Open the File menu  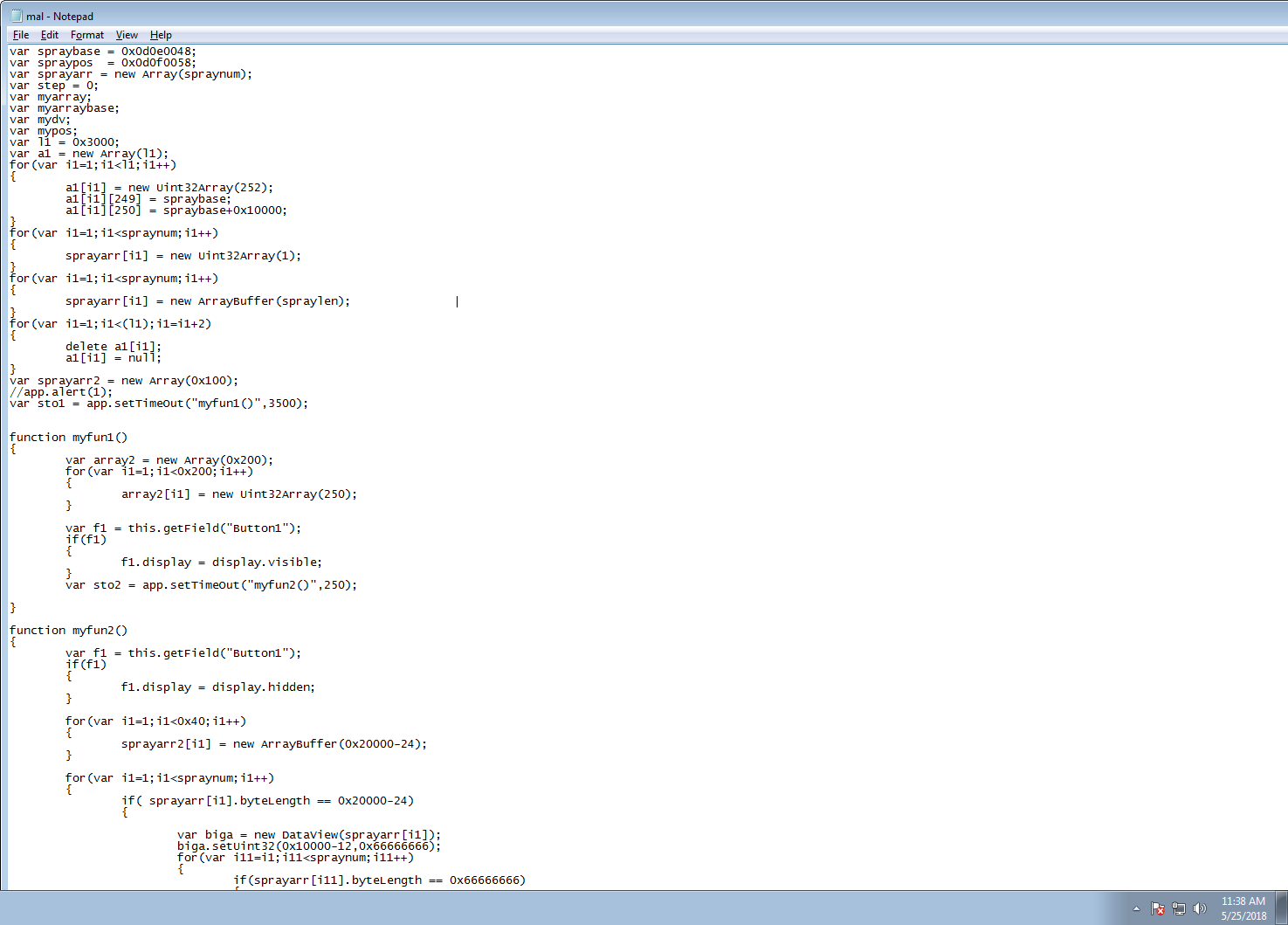(21, 35)
